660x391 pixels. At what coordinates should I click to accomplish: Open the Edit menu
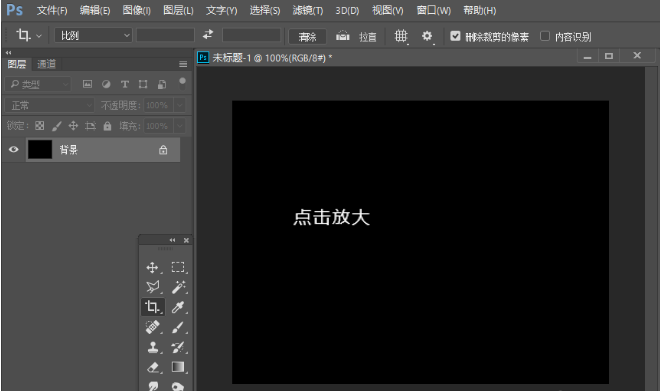coord(95,11)
